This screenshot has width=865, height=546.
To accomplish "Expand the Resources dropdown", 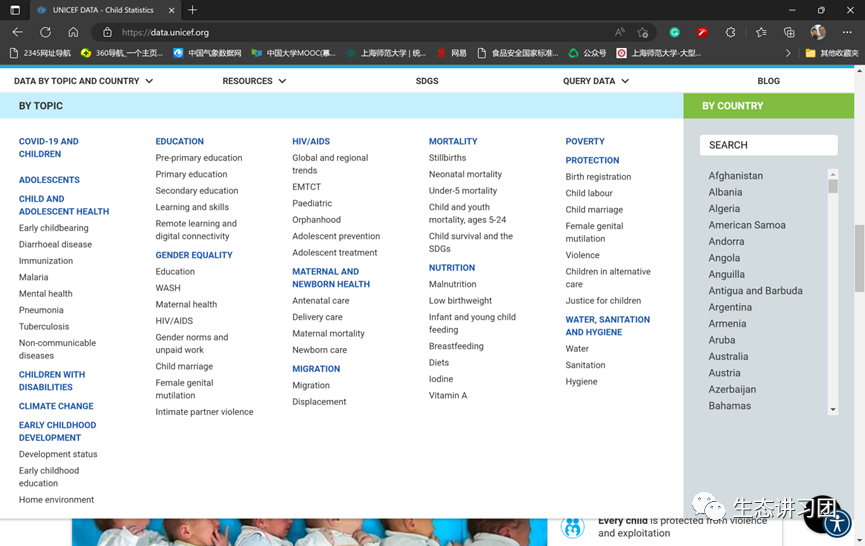I will pyautogui.click(x=254, y=81).
